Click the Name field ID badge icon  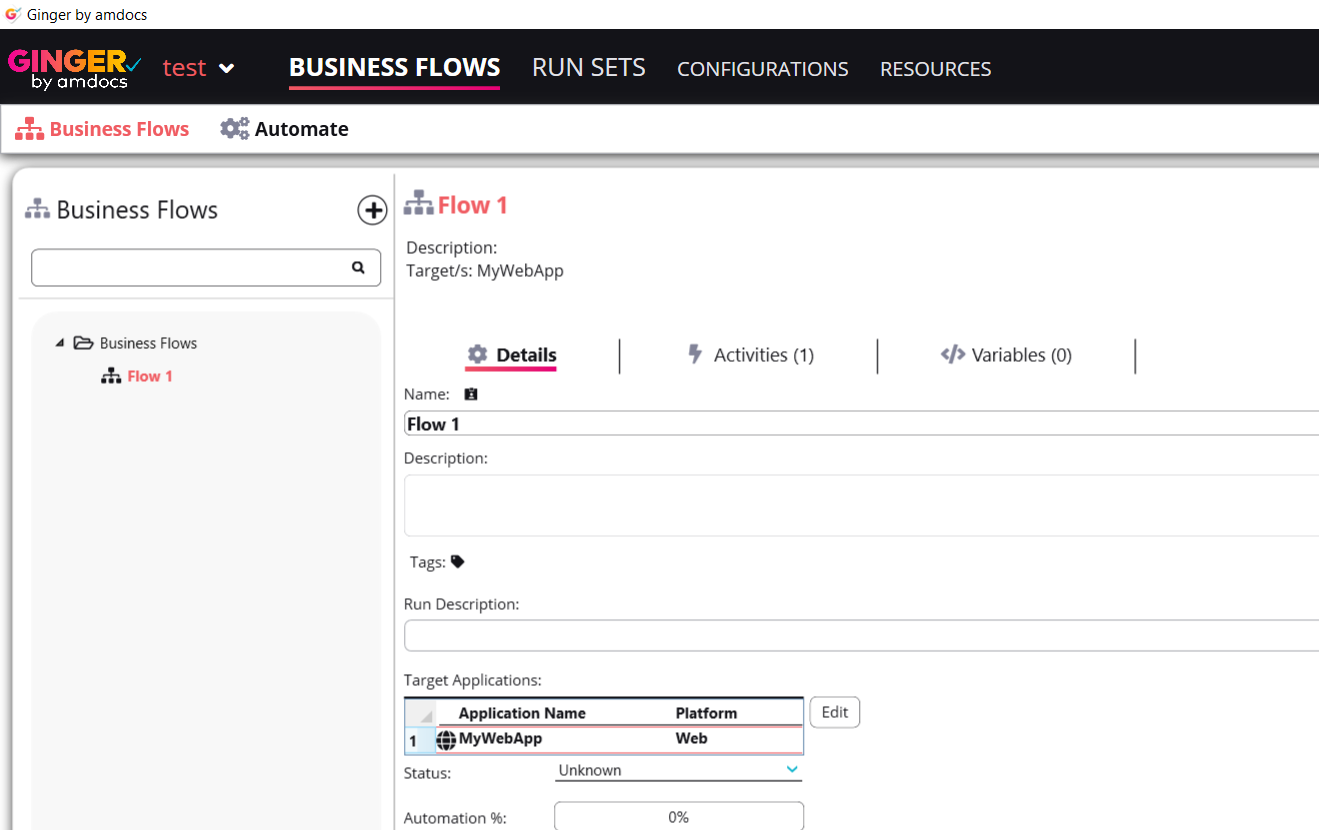471,394
